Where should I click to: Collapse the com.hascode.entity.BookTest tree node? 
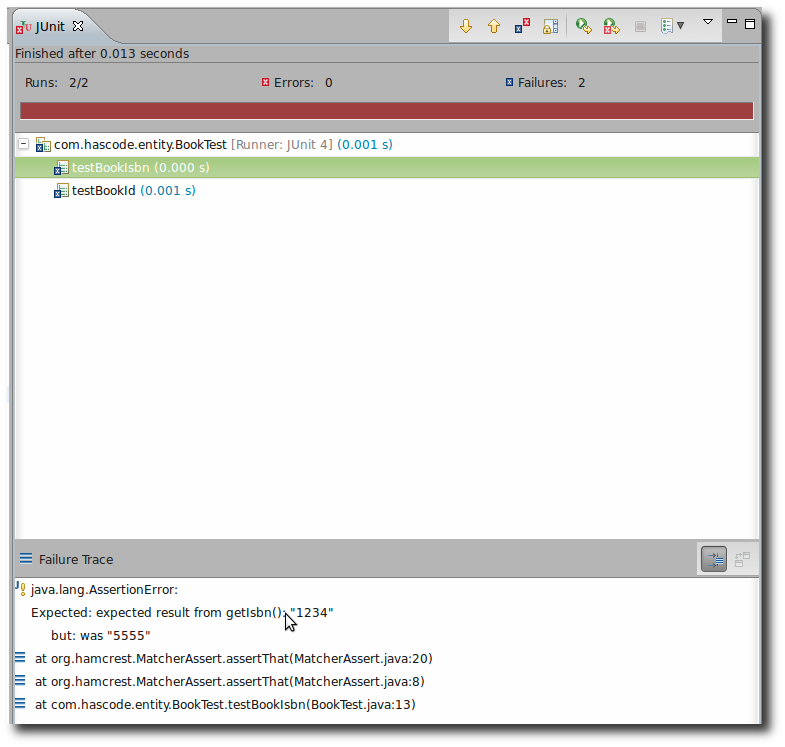[23, 145]
